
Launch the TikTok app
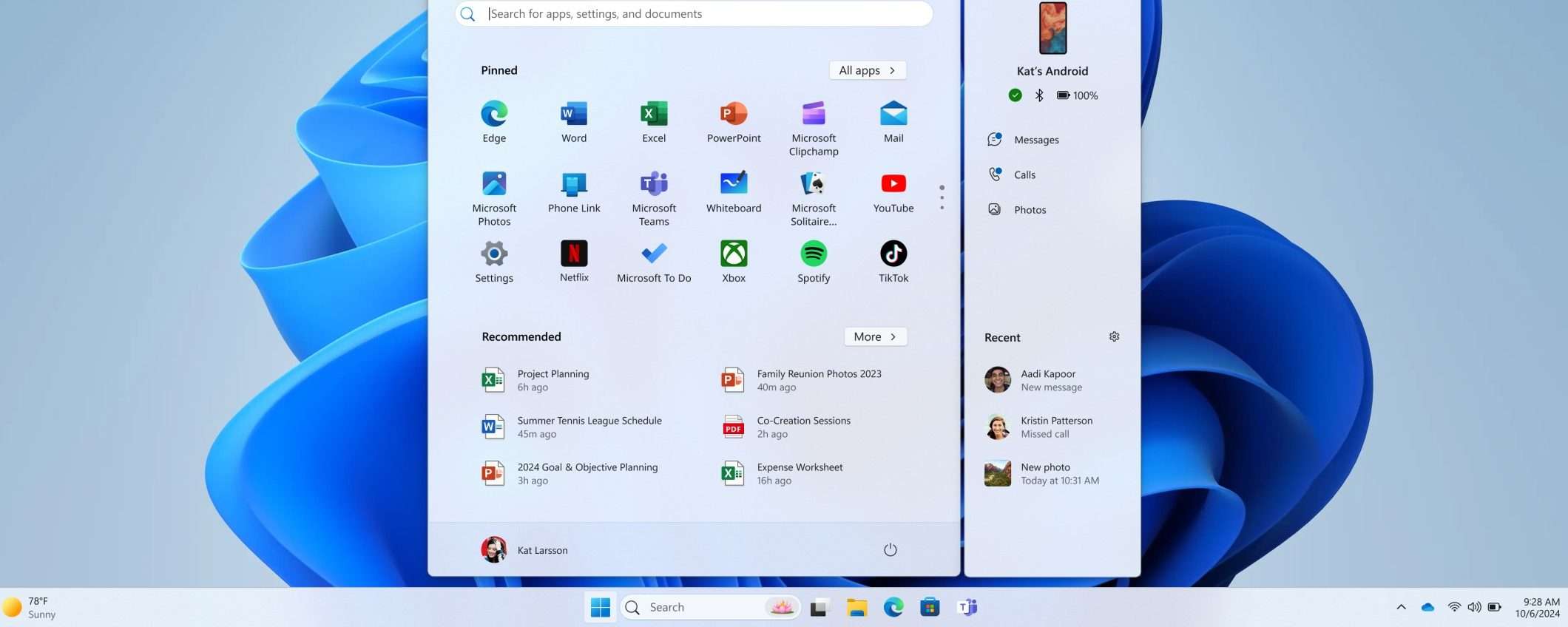[893, 262]
